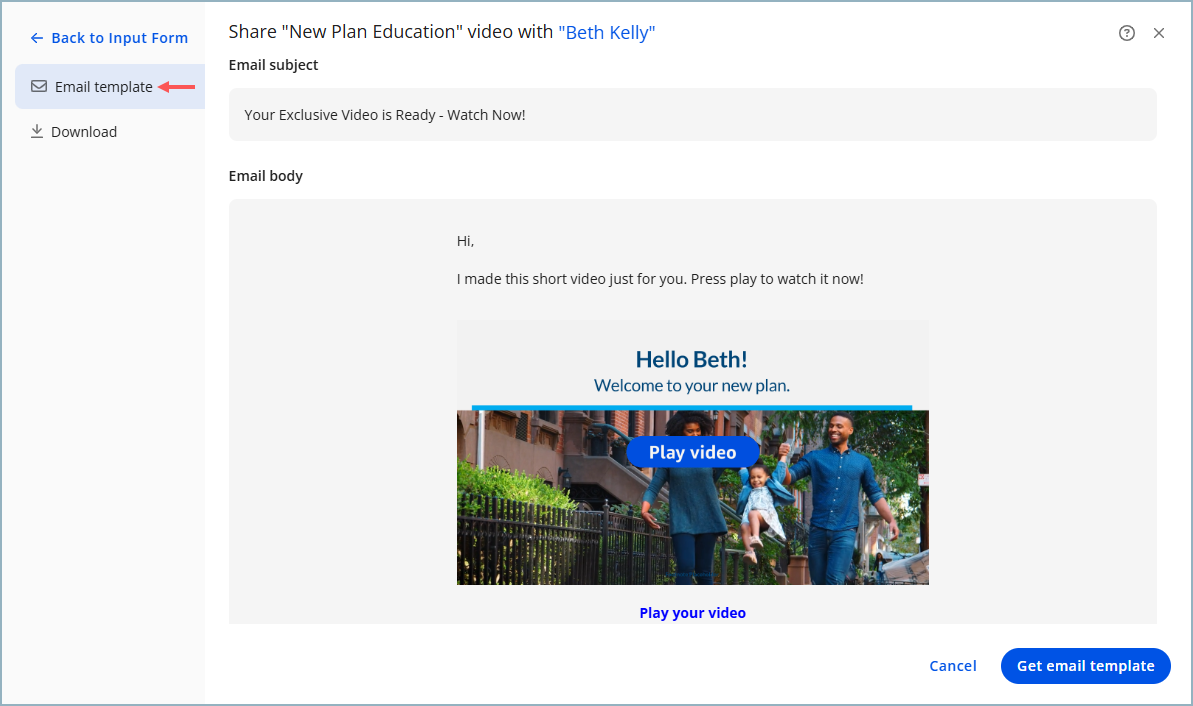Click the blue progress bar above the video
Image resolution: width=1193 pixels, height=706 pixels.
pyautogui.click(x=693, y=406)
